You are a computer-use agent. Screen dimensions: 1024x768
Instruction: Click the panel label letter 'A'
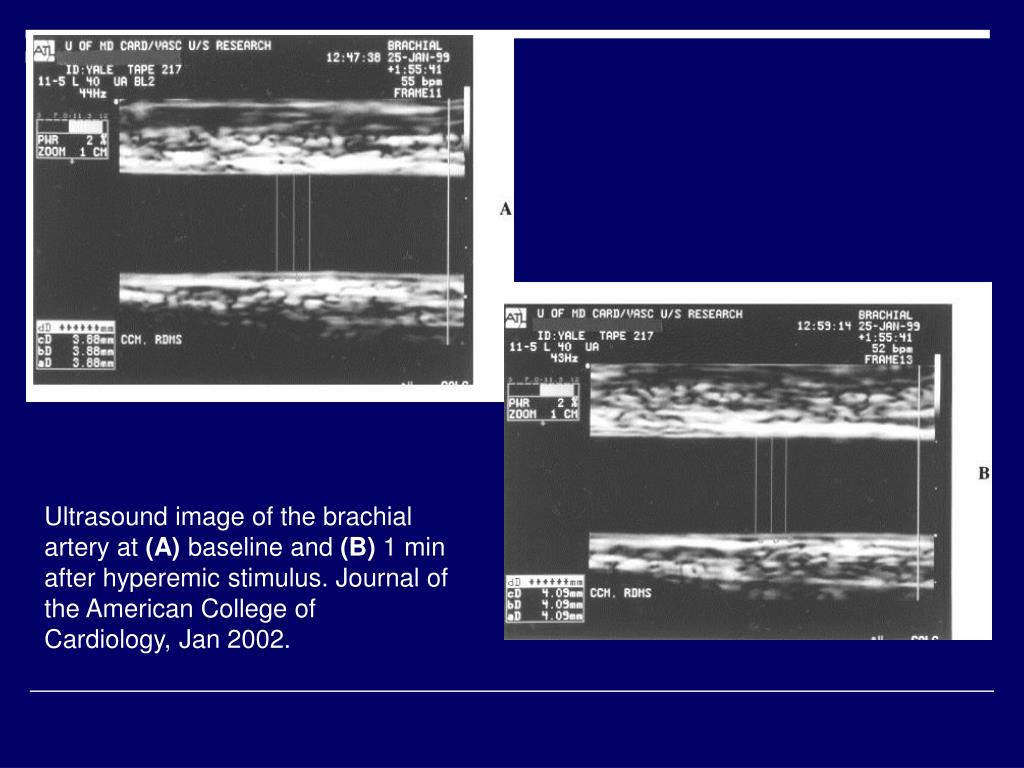pos(505,209)
